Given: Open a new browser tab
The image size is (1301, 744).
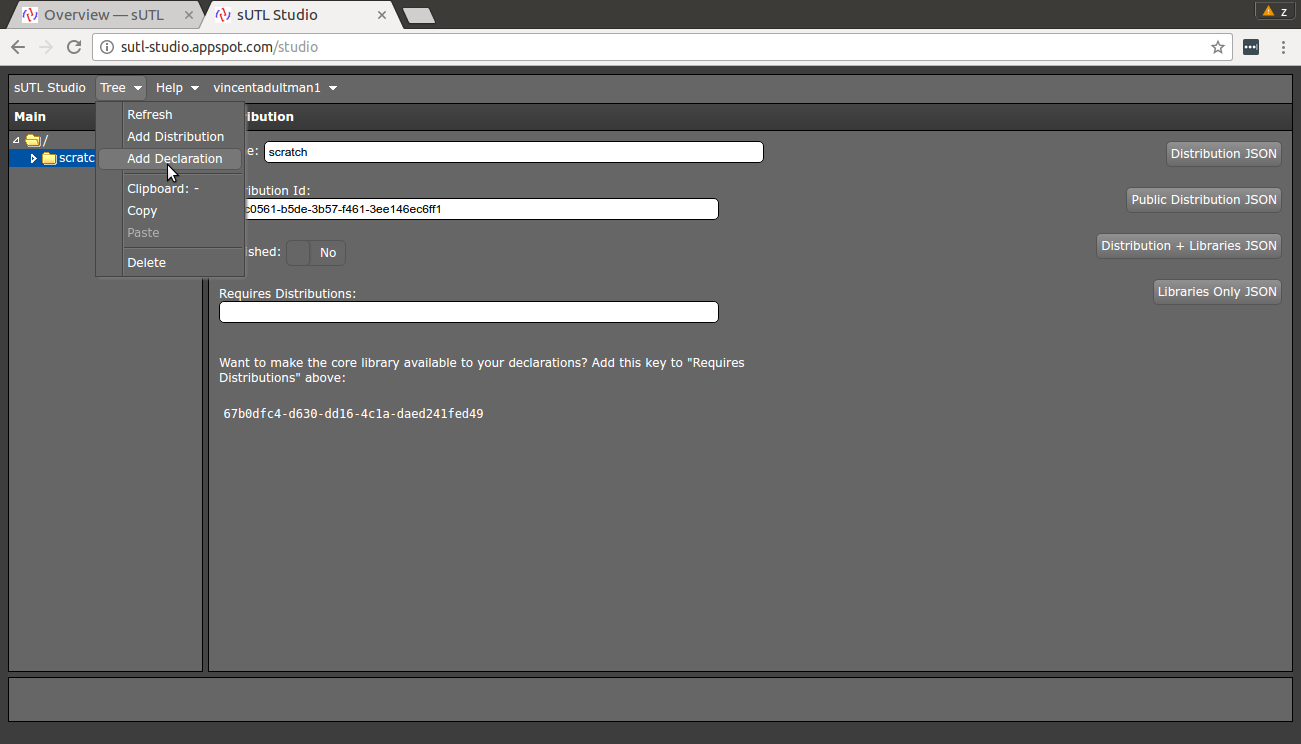Looking at the screenshot, I should click(x=418, y=15).
